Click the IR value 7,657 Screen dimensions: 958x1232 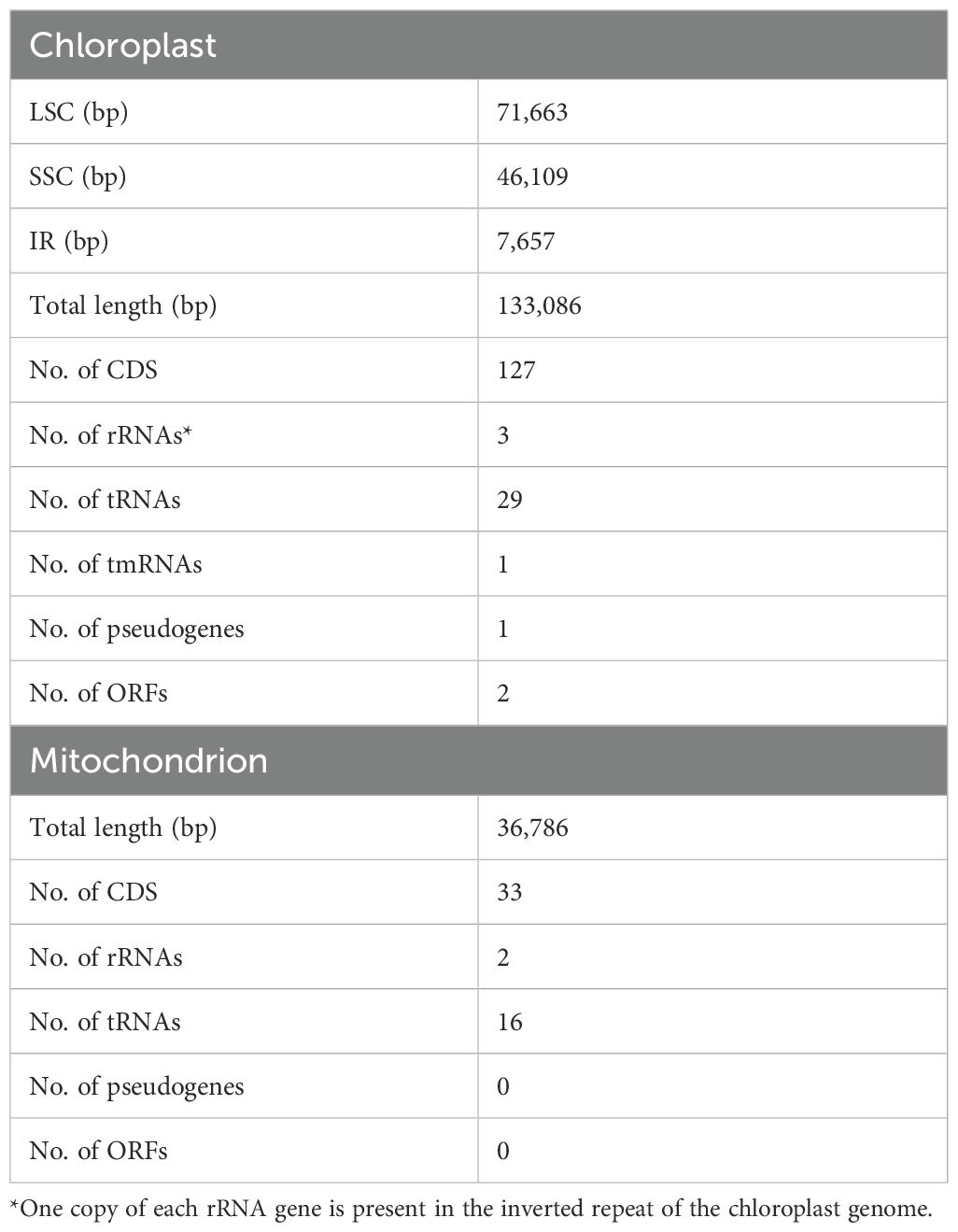pyautogui.click(x=526, y=241)
